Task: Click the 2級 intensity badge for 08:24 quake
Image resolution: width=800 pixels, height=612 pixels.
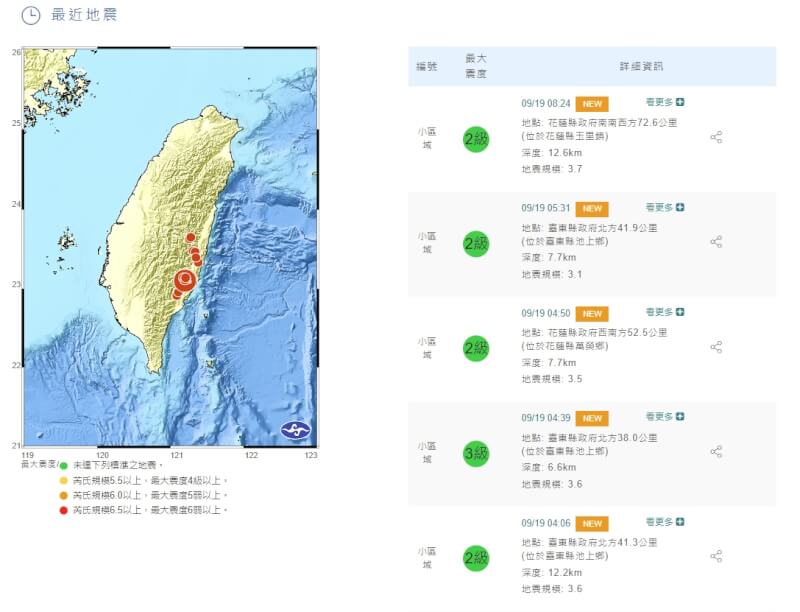Action: coord(476,139)
